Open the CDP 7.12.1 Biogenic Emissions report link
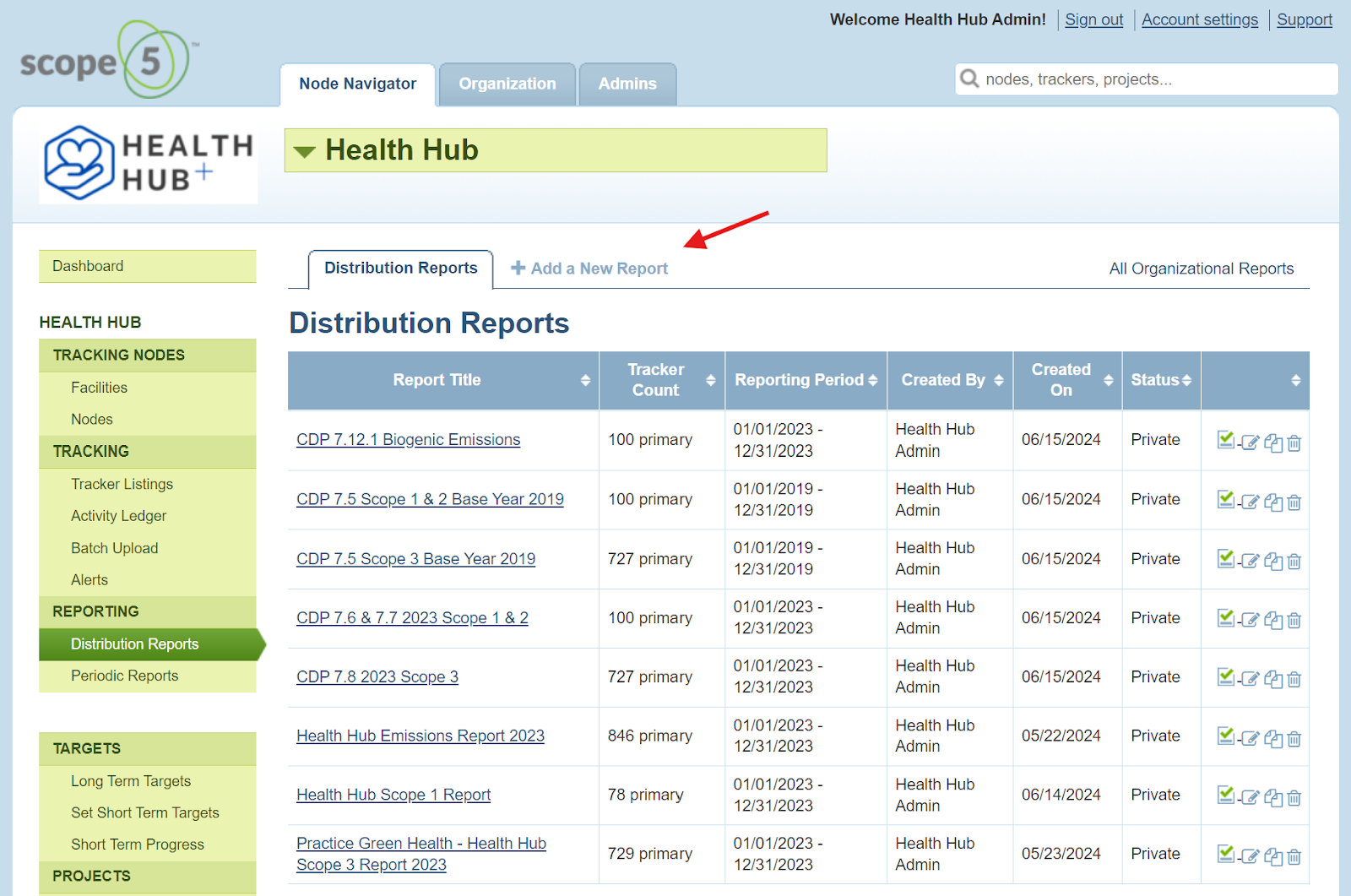The width and height of the screenshot is (1351, 896). [x=408, y=440]
